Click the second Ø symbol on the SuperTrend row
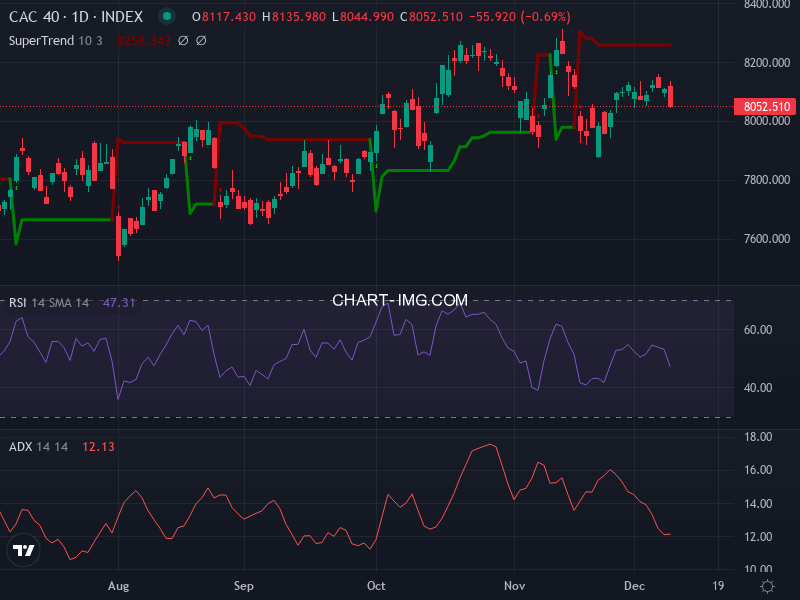Image resolution: width=800 pixels, height=600 pixels. pyautogui.click(x=199, y=41)
